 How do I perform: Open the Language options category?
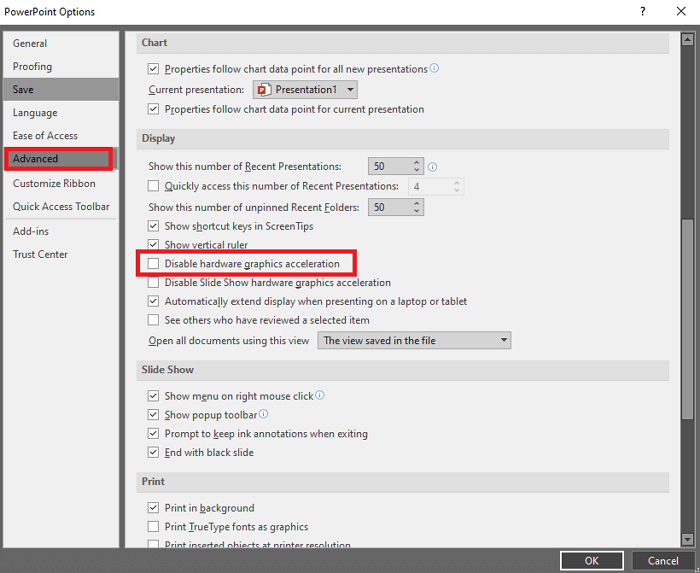click(x=61, y=112)
